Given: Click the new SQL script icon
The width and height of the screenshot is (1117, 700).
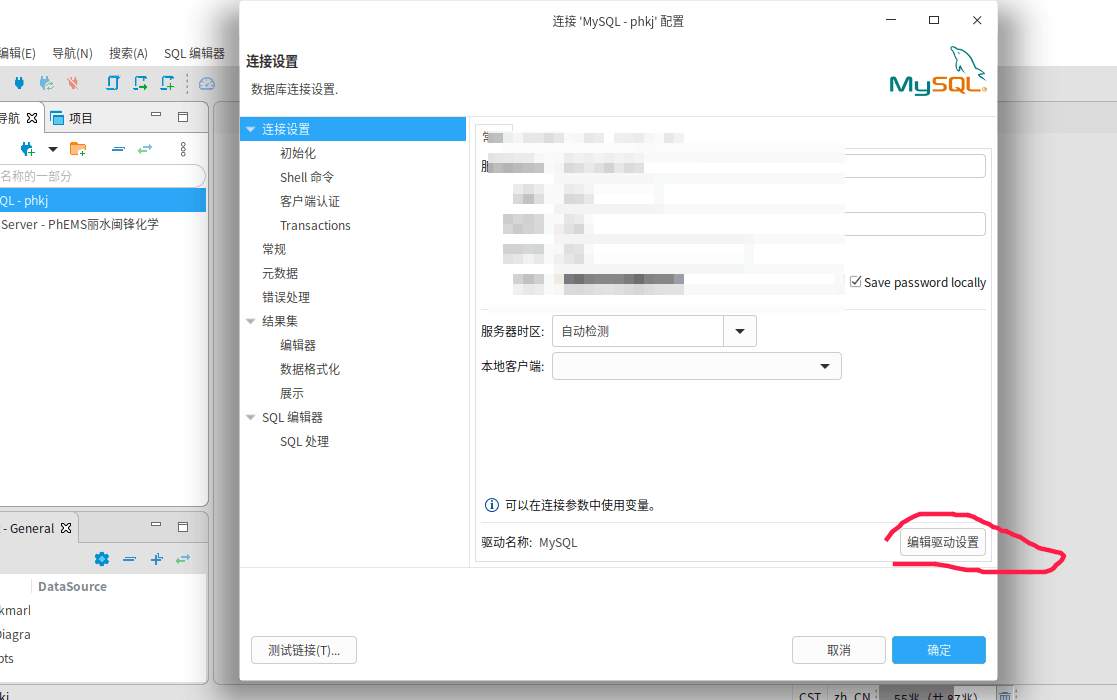Looking at the screenshot, I should 168,83.
